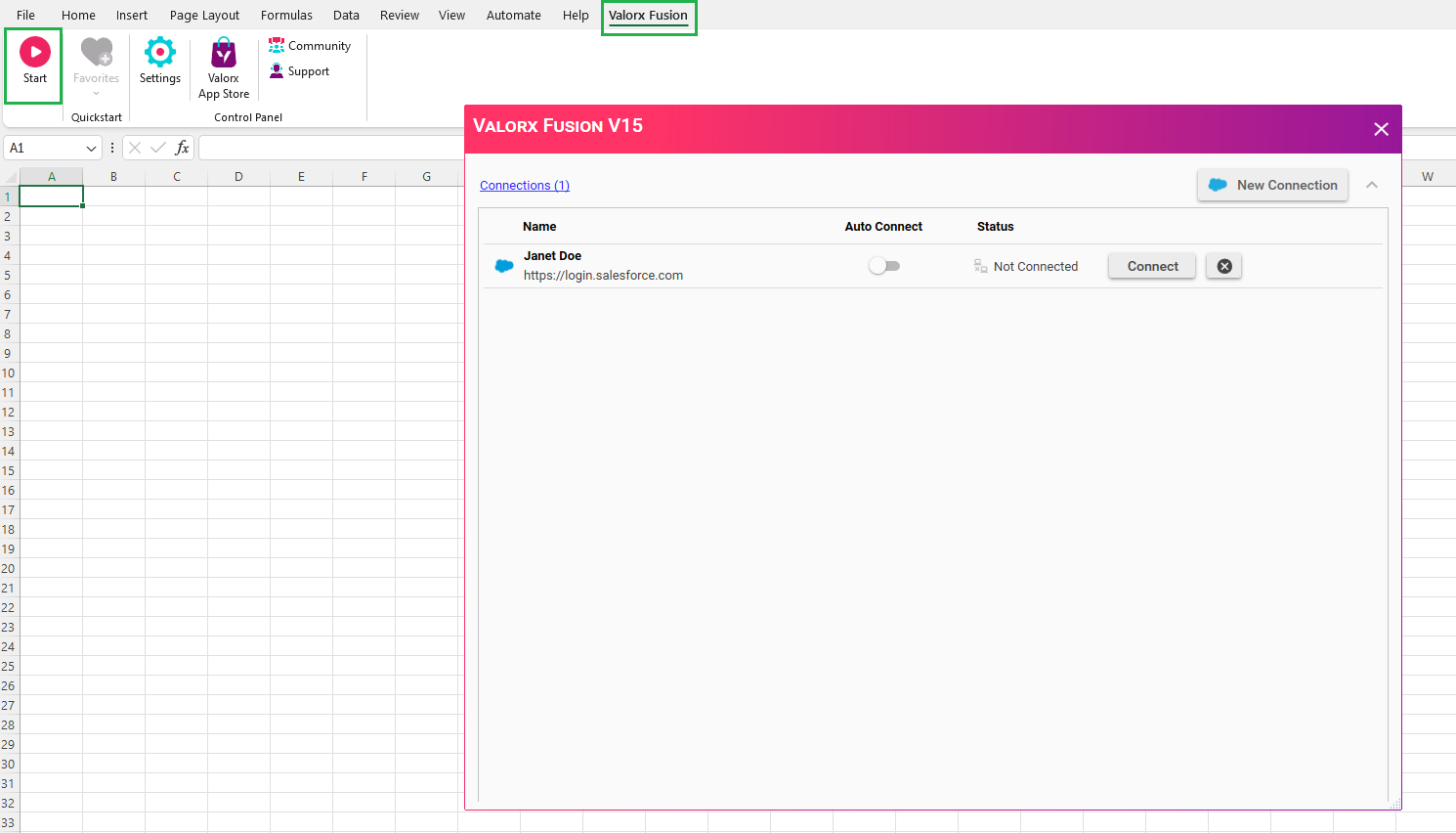Image resolution: width=1456 pixels, height=833 pixels.
Task: Enable Auto Connect for Janet Doe
Action: 884,265
